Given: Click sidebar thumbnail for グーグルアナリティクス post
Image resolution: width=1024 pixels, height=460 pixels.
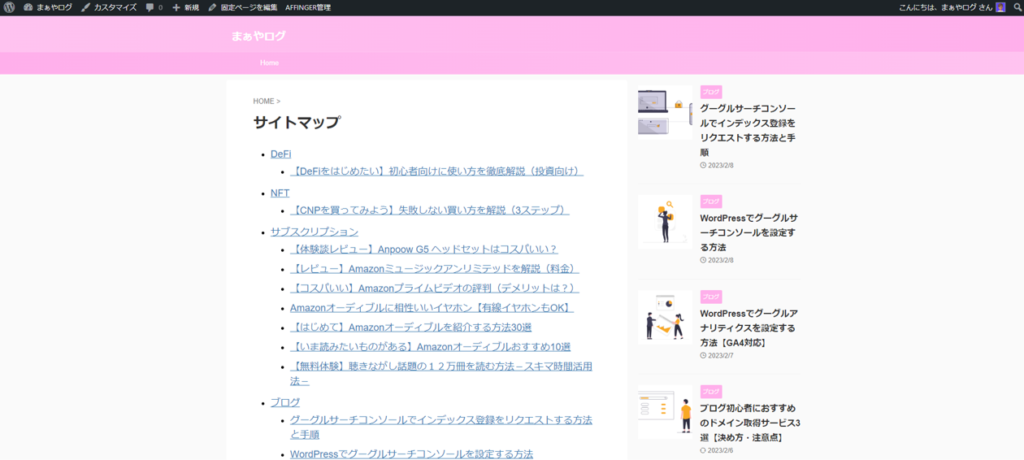Looking at the screenshot, I should point(665,317).
